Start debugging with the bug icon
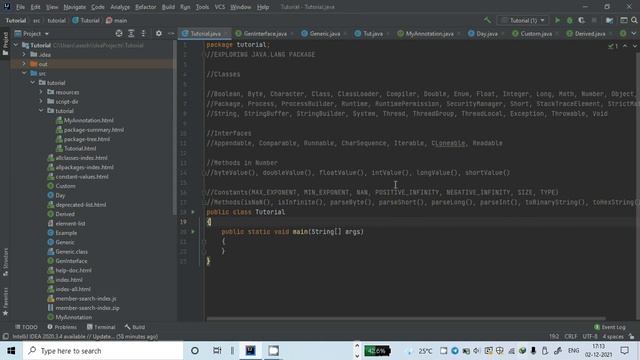This screenshot has width=640, height=360. (x=569, y=20)
